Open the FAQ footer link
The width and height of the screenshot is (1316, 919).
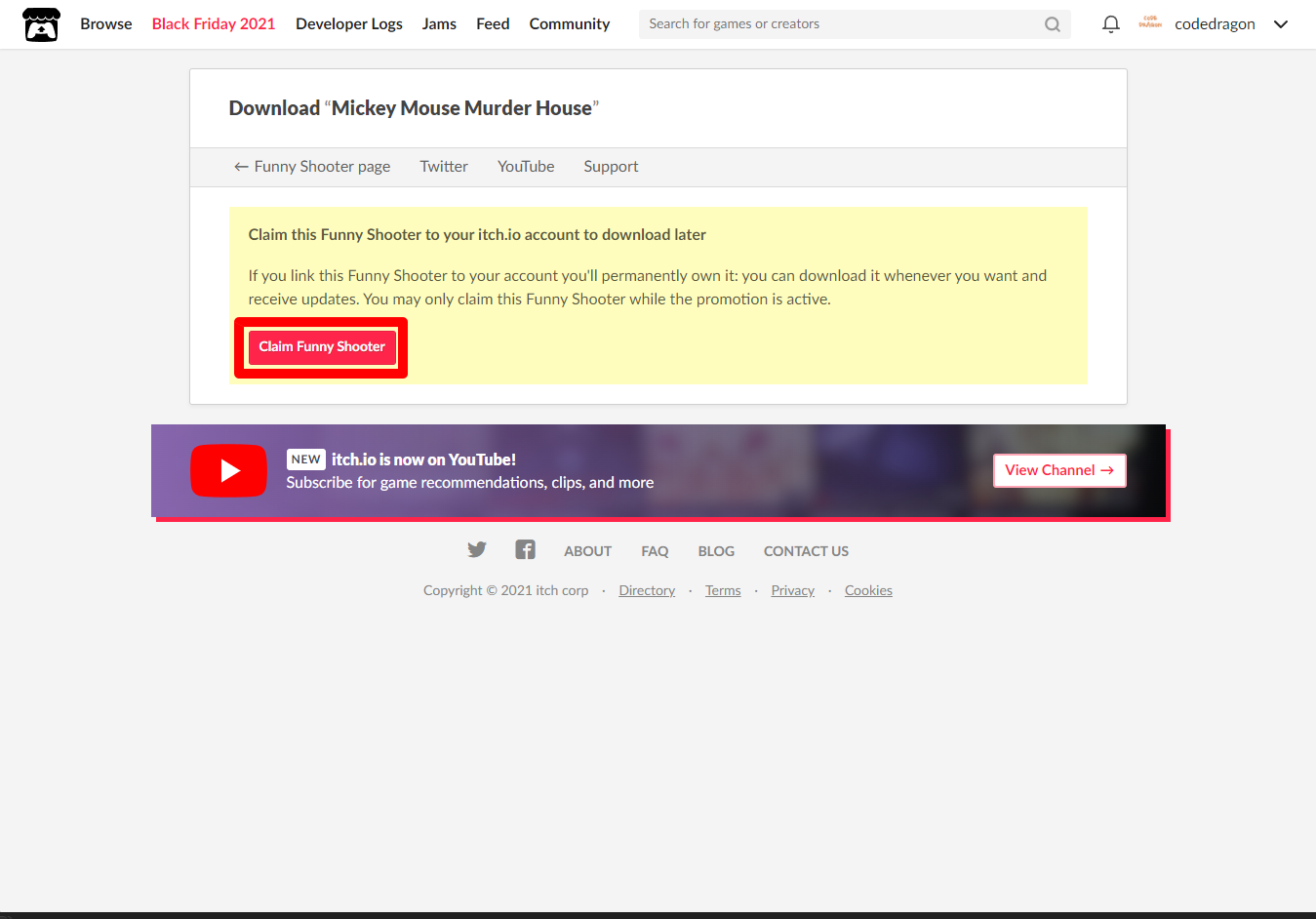coord(655,551)
